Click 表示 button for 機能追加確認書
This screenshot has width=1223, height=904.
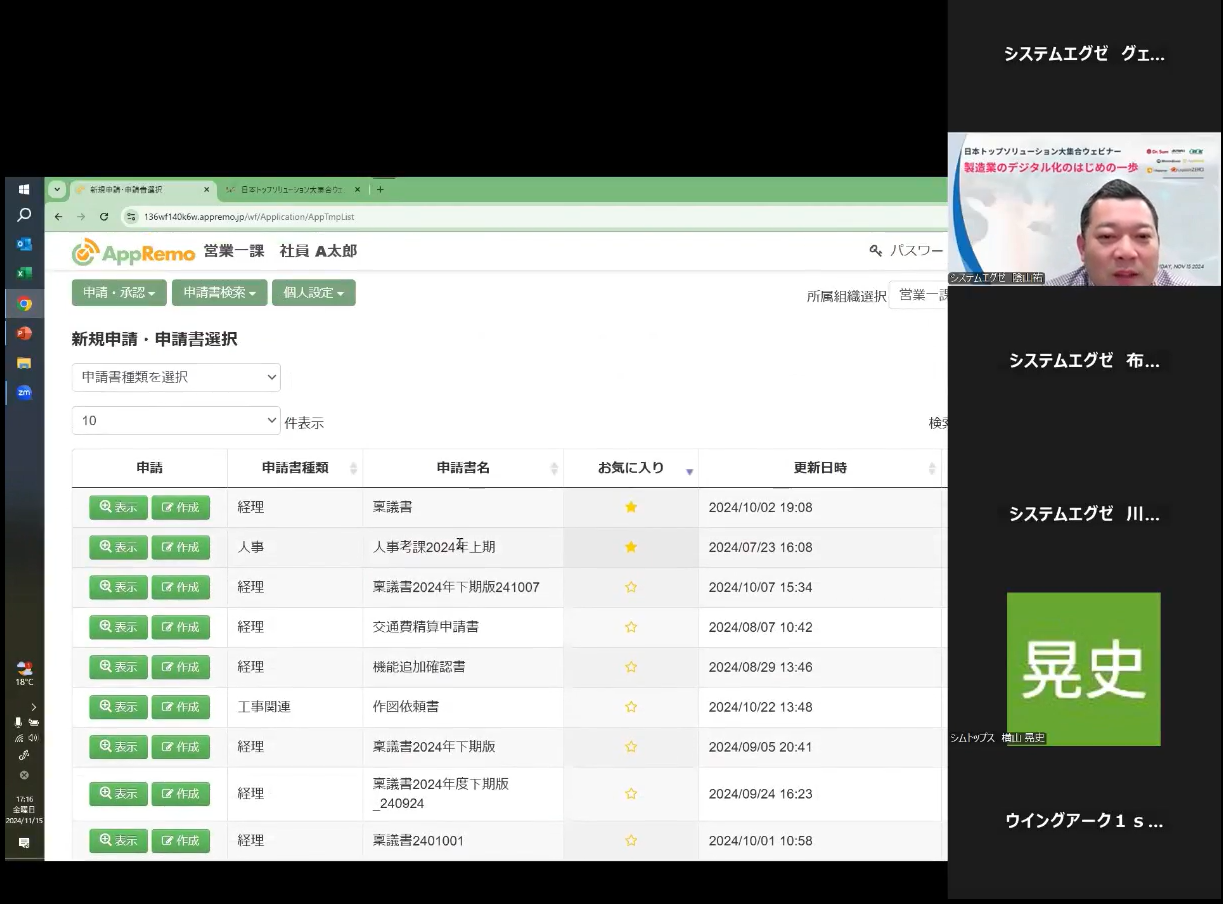(118, 667)
